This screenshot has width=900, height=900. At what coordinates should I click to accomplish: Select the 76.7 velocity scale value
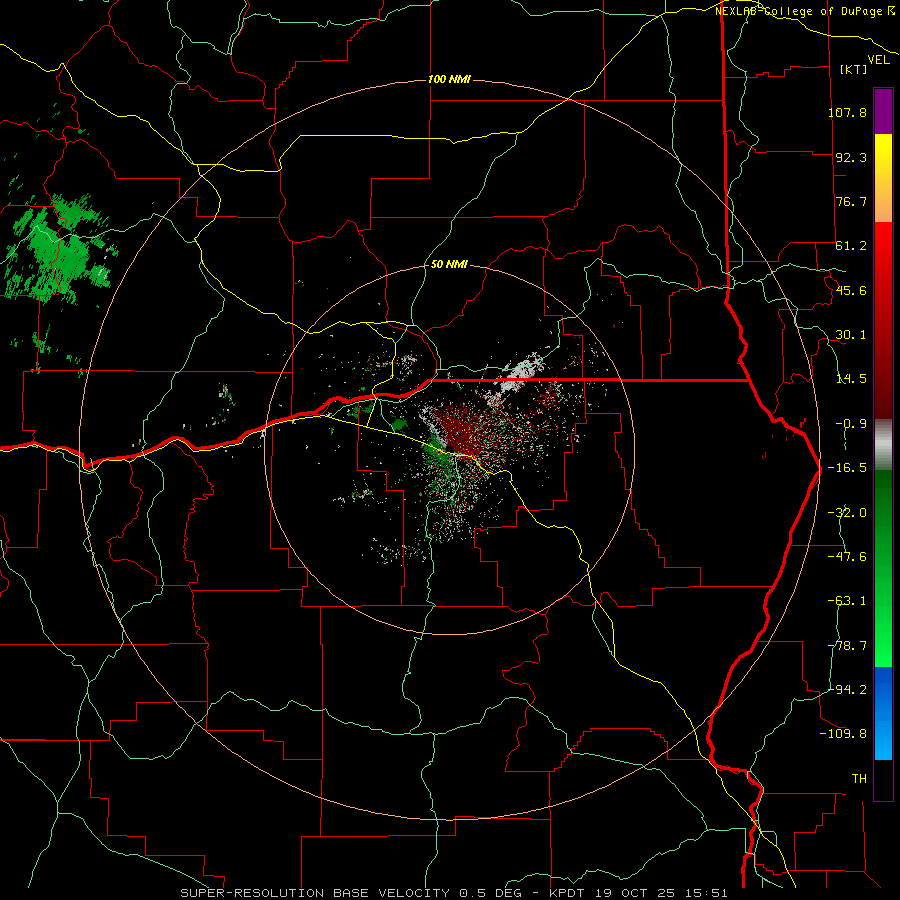pyautogui.click(x=851, y=201)
